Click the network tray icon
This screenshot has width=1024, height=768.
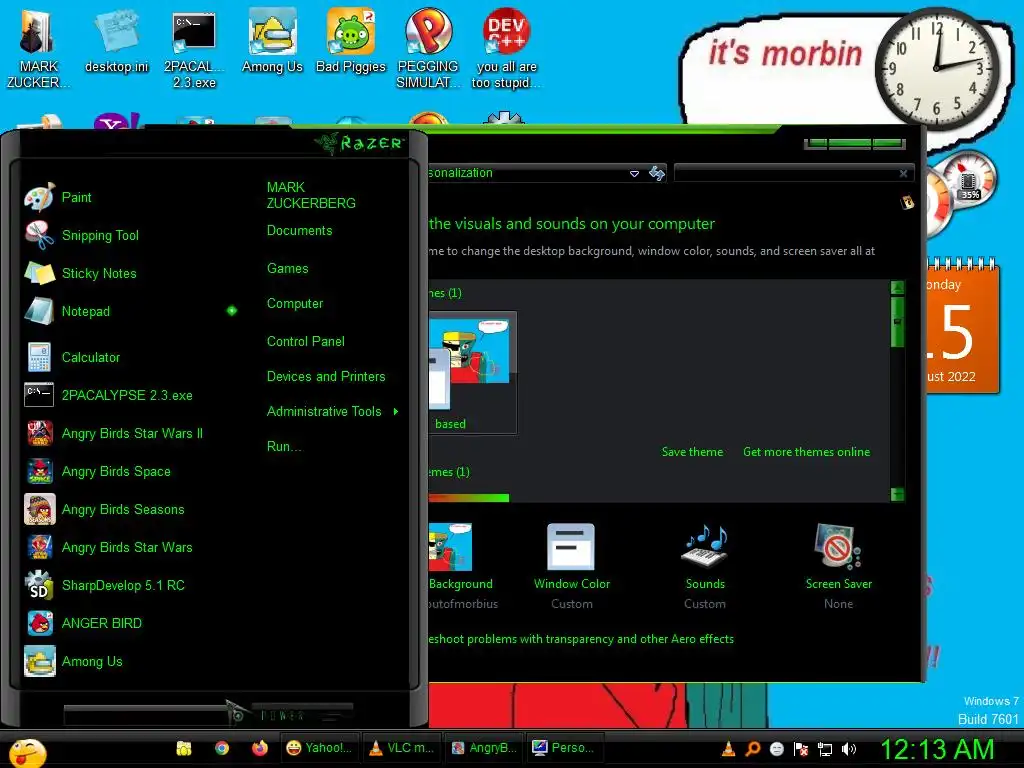(x=825, y=749)
